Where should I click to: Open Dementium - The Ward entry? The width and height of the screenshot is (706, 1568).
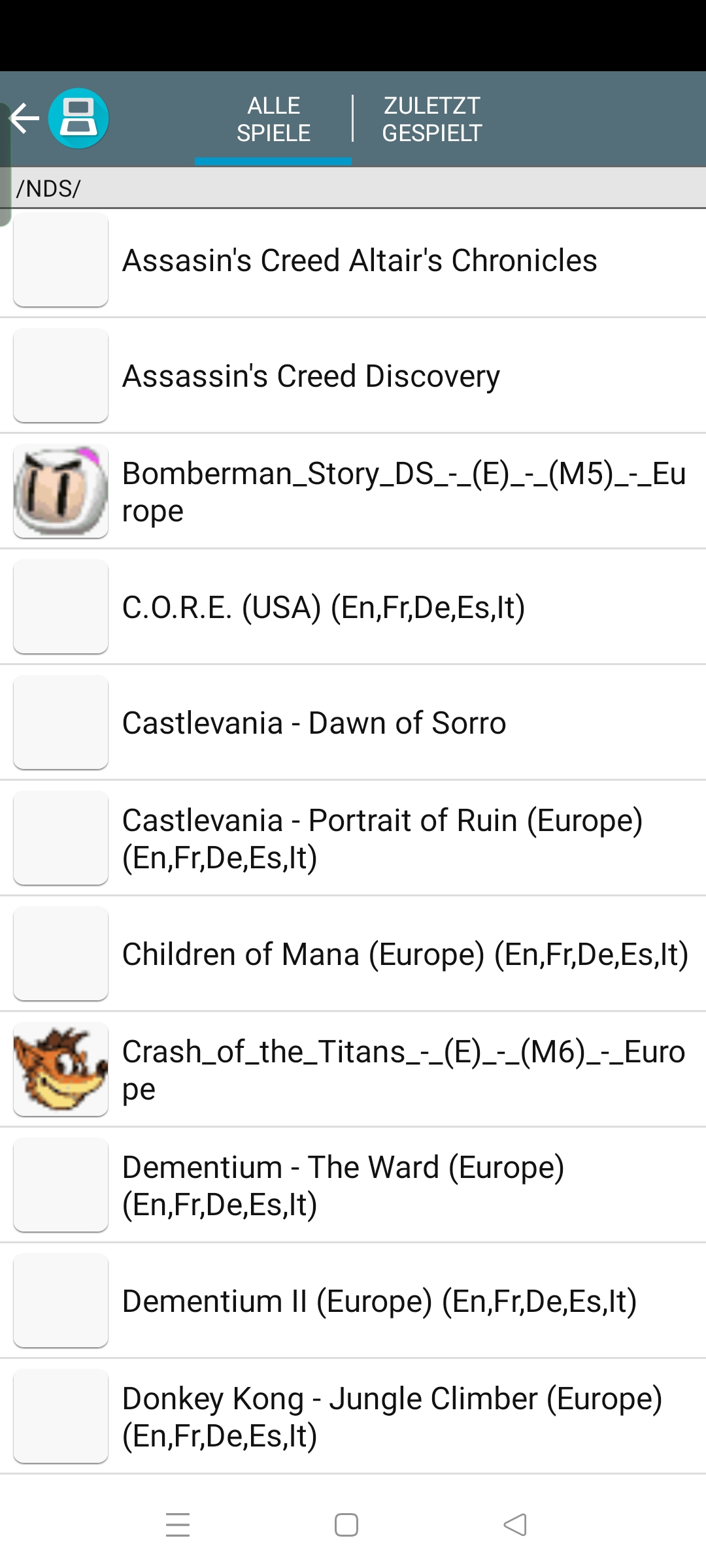(x=353, y=1185)
